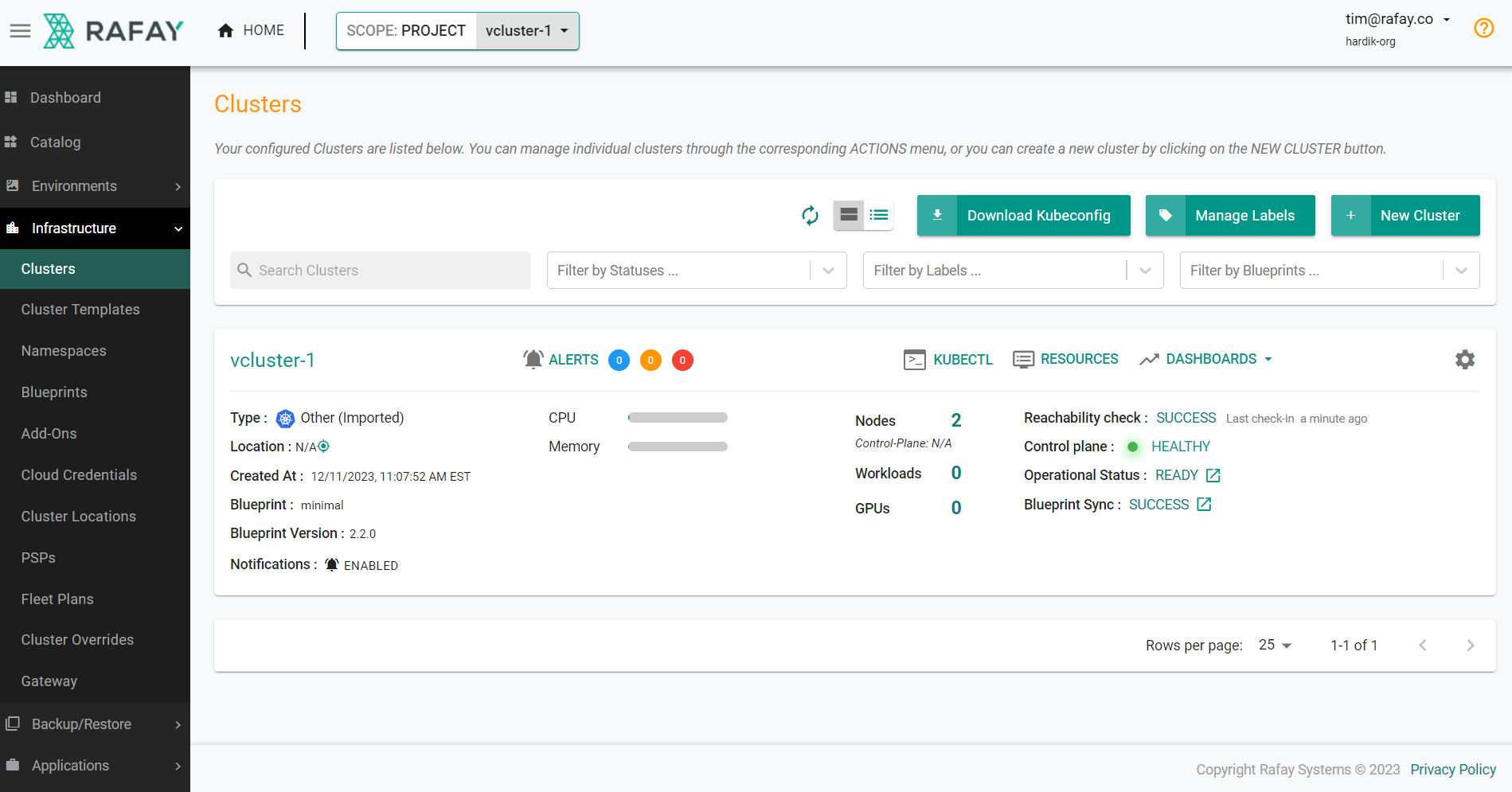Click the download icon on Download Kubeconfig
The height and width of the screenshot is (792, 1512).
(x=937, y=215)
